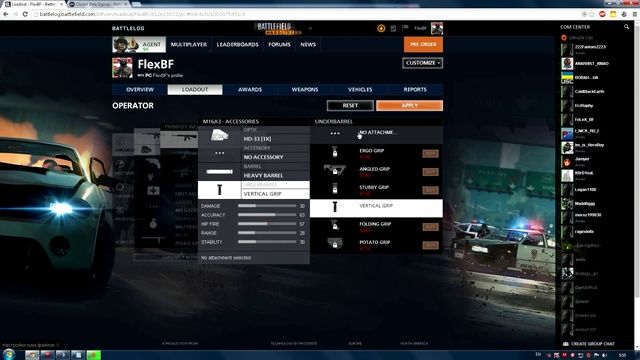Click the Chrome taskbar icon
The height and width of the screenshot is (360, 640).
click(32, 355)
